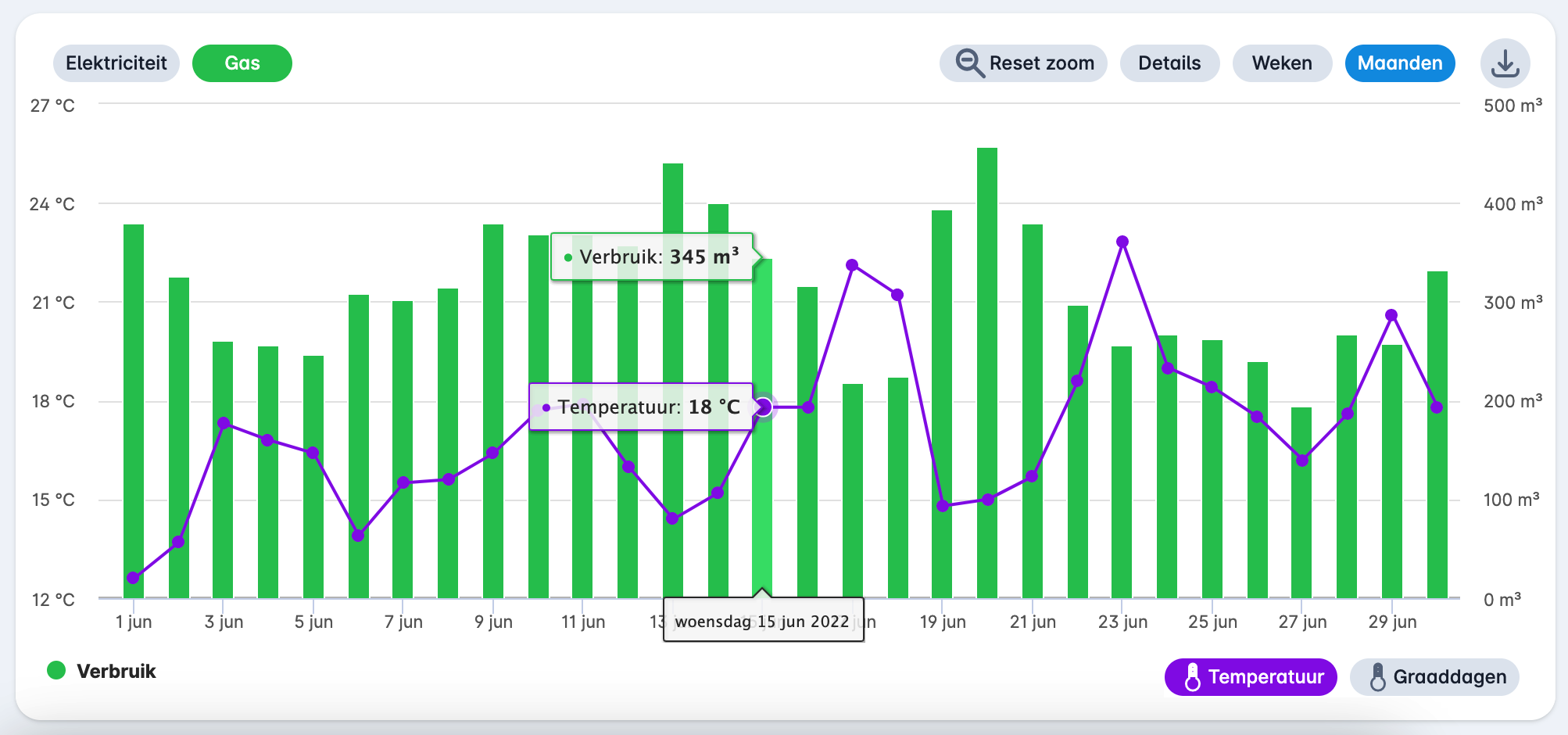Click the green Verbruik legend dot

[x=56, y=671]
